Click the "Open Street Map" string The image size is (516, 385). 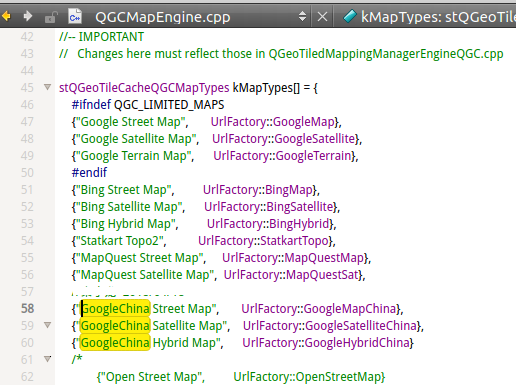[x=153, y=377]
